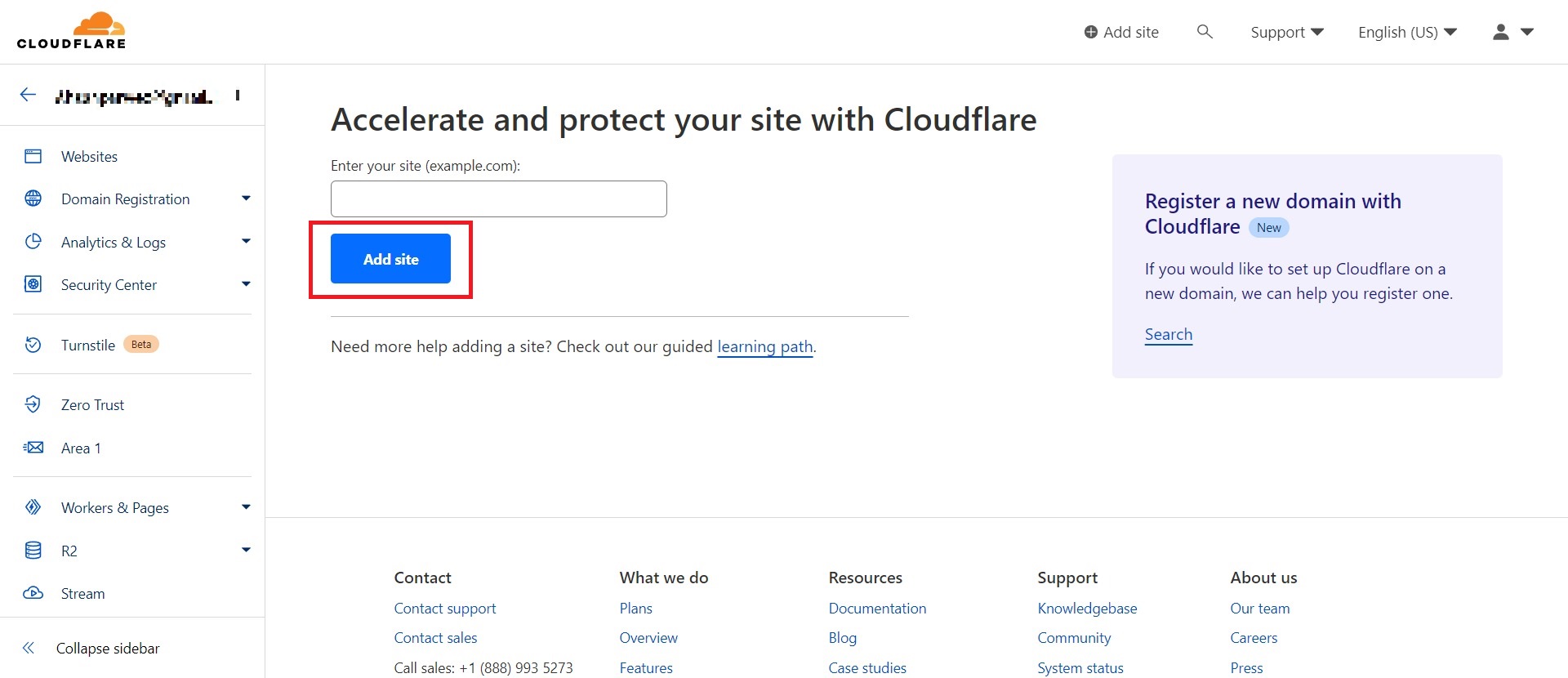Click the search magnifier icon
The image size is (1568, 678).
click(1204, 32)
